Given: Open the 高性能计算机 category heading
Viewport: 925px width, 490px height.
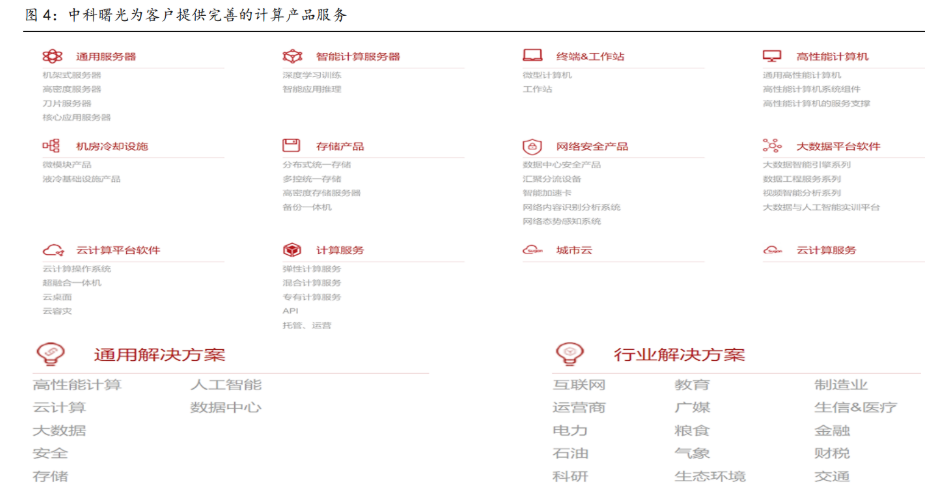Looking at the screenshot, I should (832, 57).
